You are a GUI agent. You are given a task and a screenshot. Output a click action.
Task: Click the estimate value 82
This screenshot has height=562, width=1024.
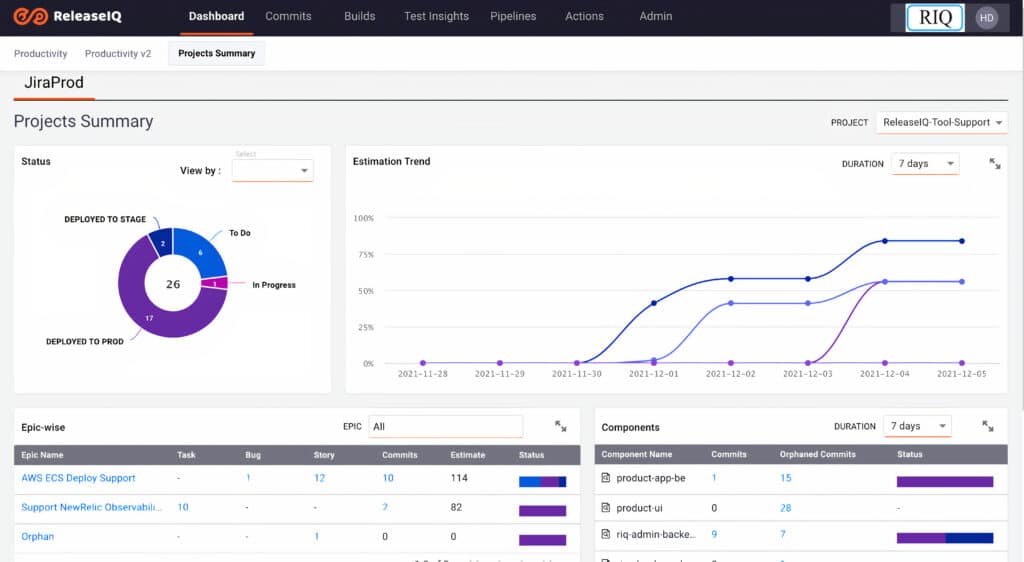coord(456,507)
